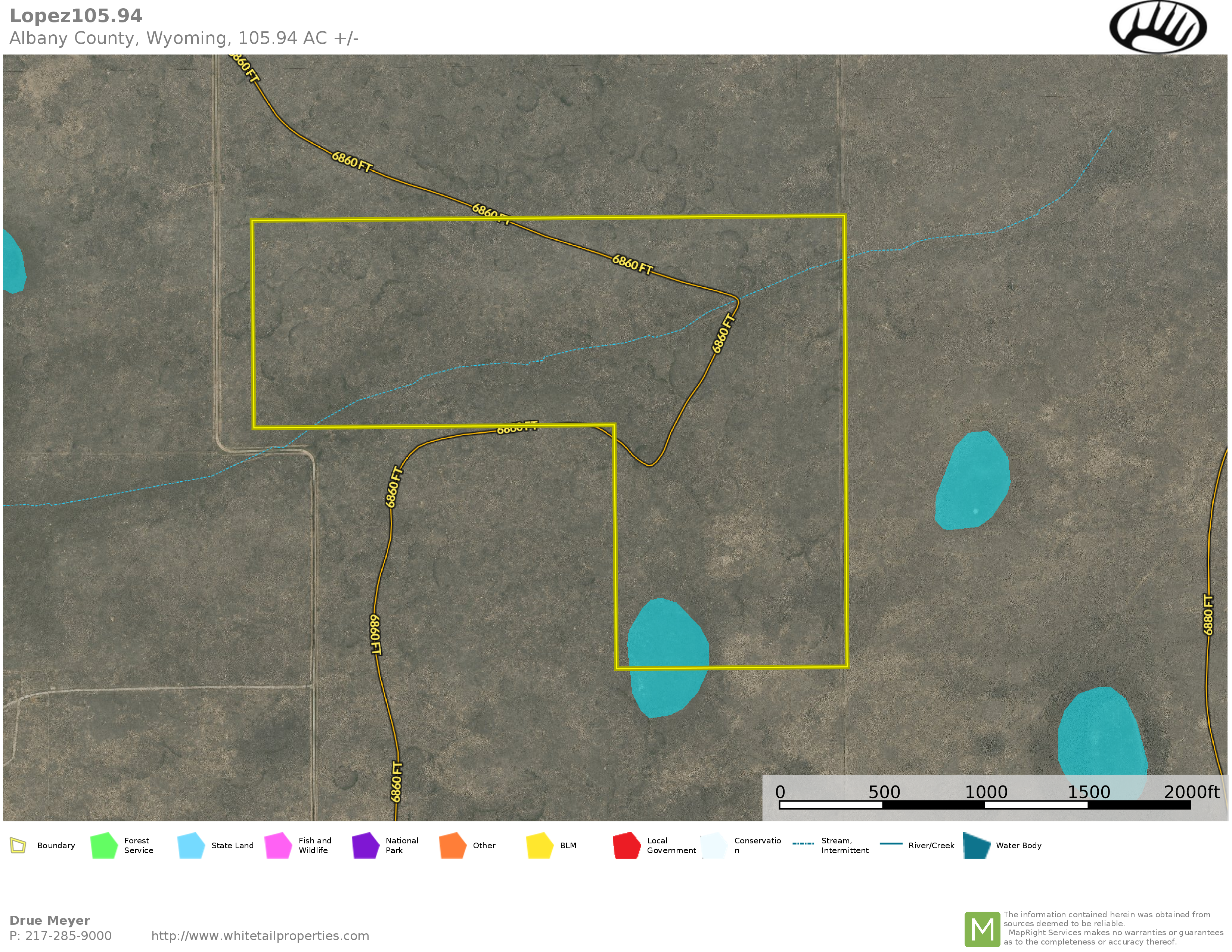
Task: Click the phone number 217-285-9000
Action: 68,936
